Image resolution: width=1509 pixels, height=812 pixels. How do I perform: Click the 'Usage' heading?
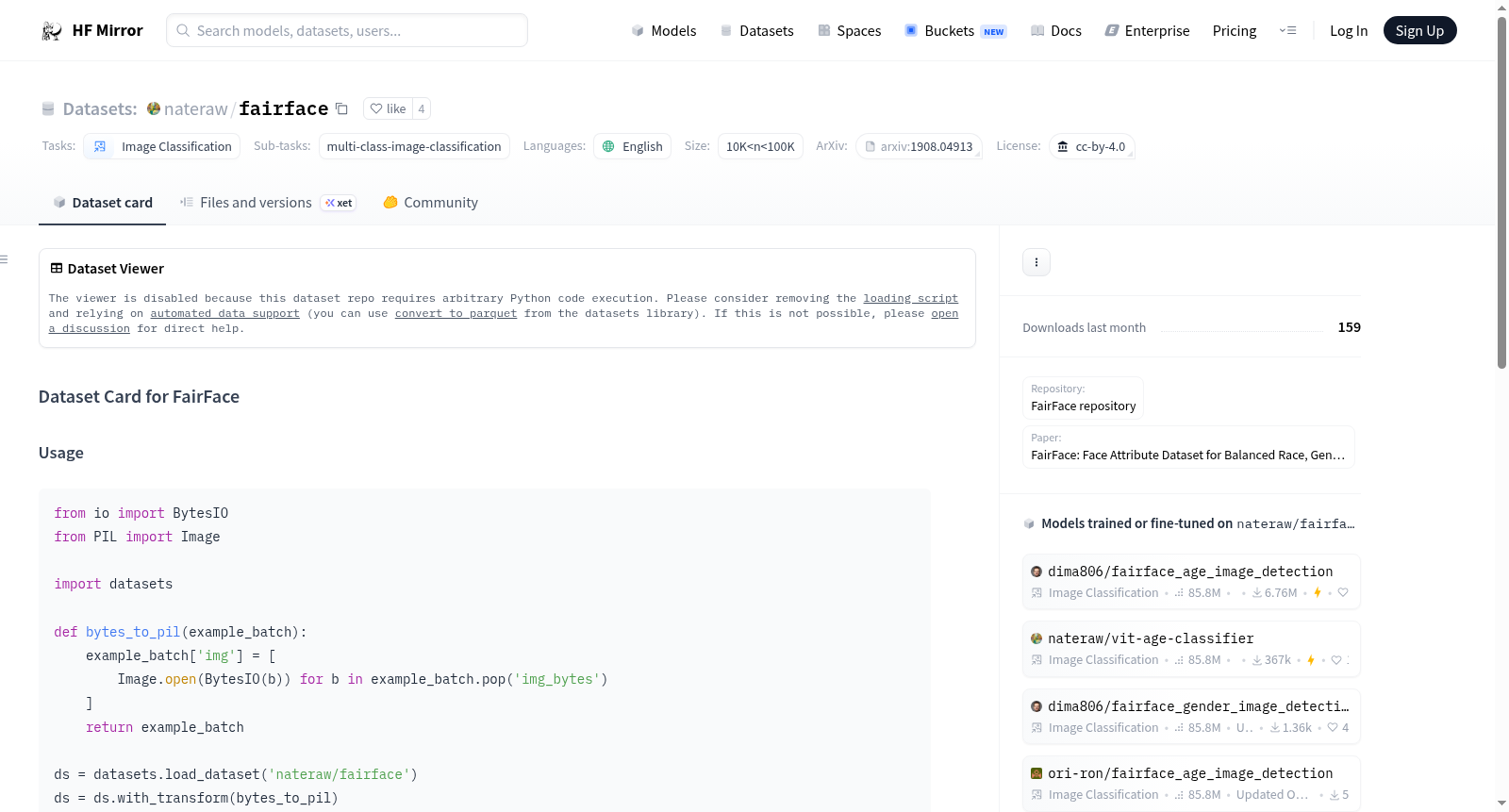[61, 453]
